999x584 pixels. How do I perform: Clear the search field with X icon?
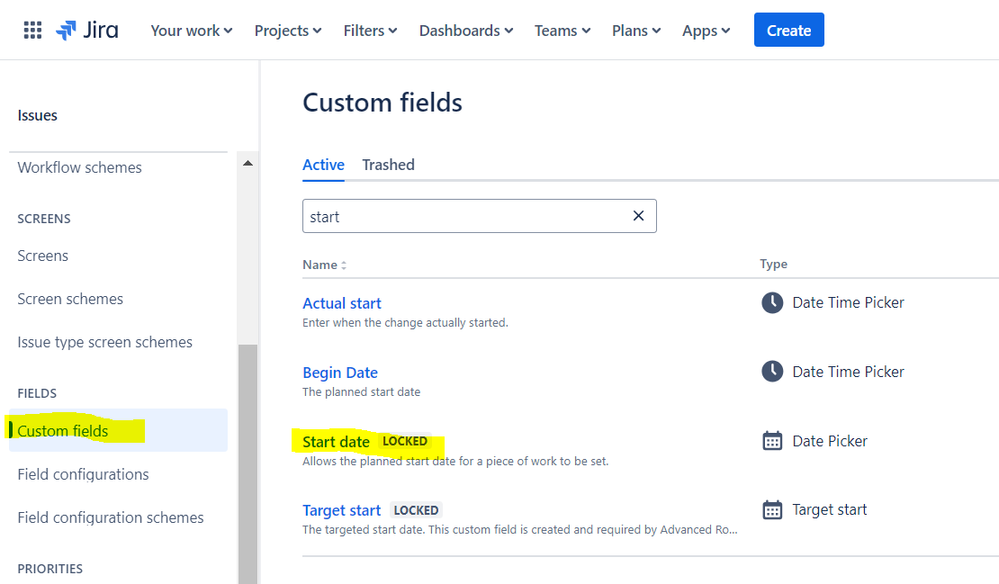(638, 216)
